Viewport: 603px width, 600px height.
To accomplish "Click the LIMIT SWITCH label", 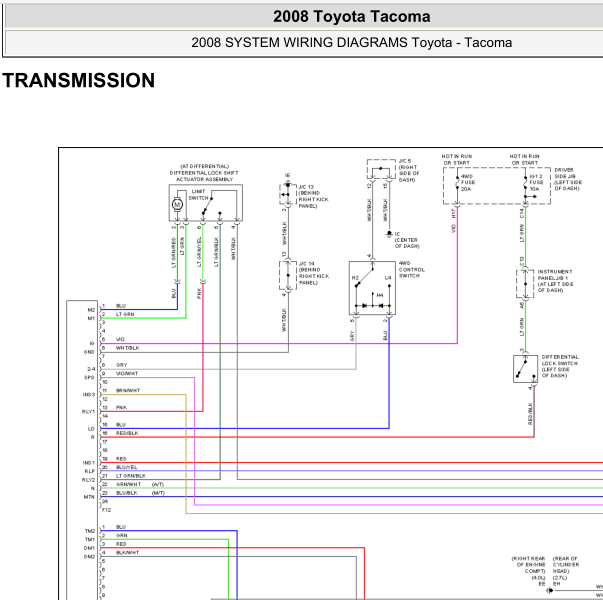I will point(198,195).
